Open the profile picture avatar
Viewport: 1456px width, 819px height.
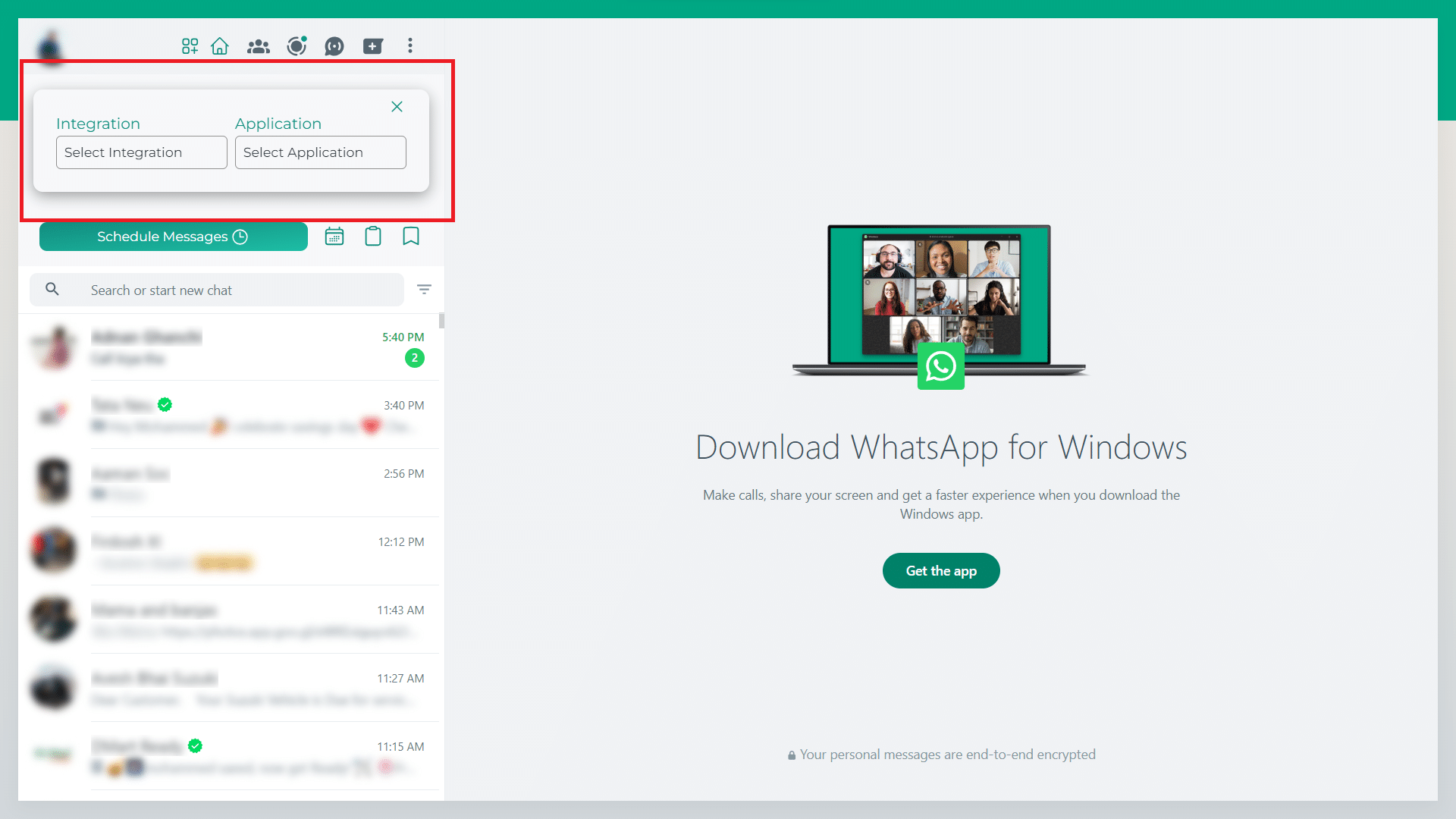click(50, 47)
